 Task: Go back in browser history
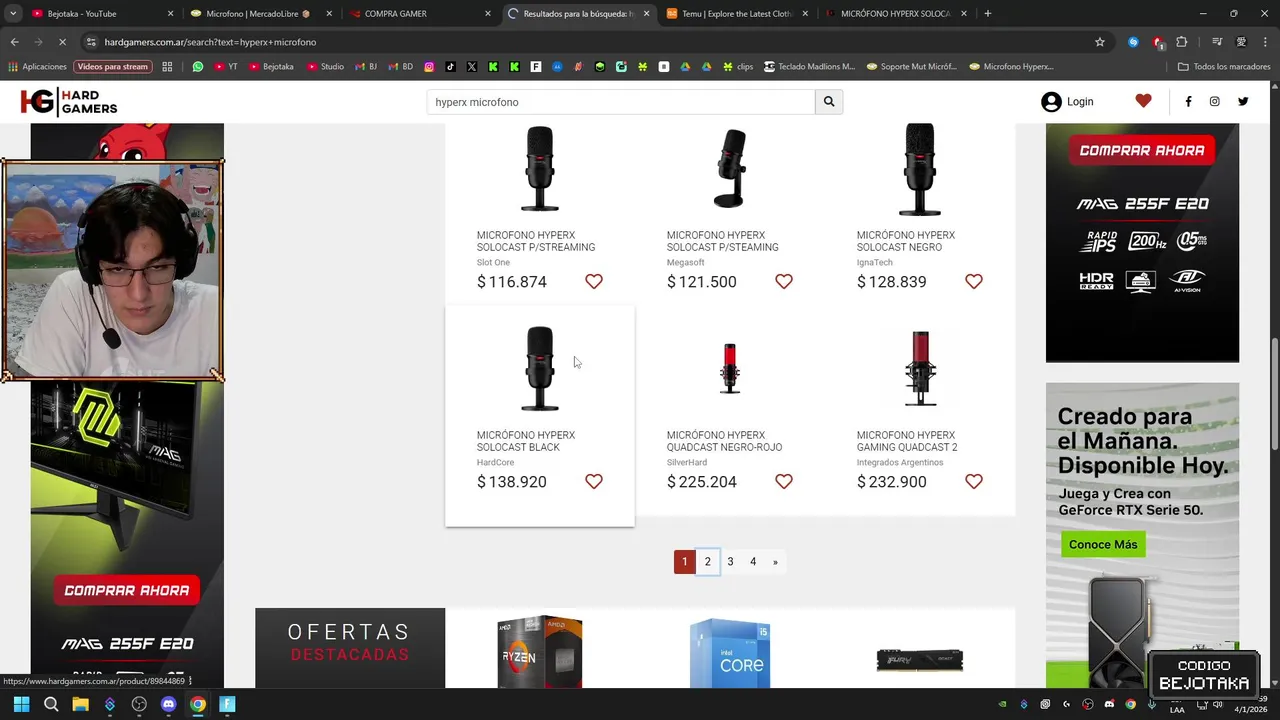click(x=14, y=42)
